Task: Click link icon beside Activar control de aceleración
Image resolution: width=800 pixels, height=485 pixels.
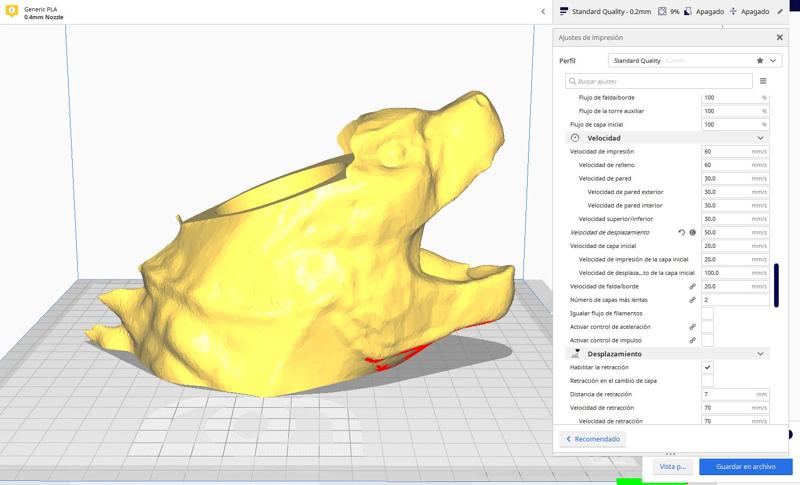Action: point(692,327)
